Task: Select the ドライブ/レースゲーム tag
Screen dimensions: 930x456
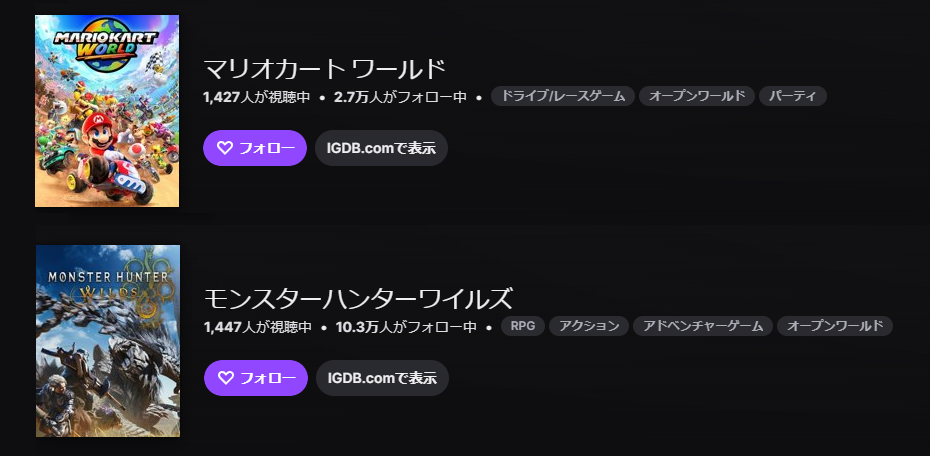Action: point(563,97)
